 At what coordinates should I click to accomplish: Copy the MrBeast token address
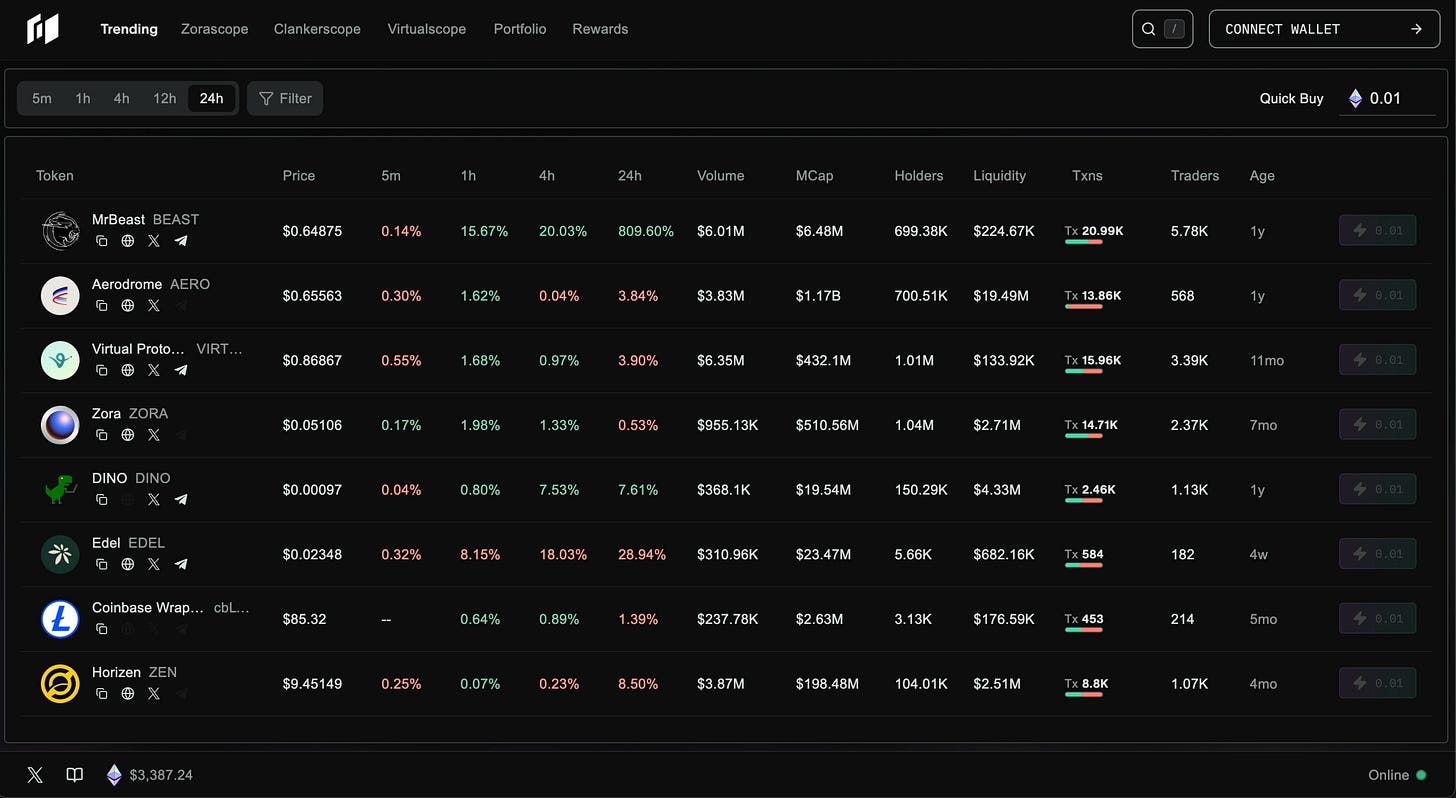click(x=102, y=241)
